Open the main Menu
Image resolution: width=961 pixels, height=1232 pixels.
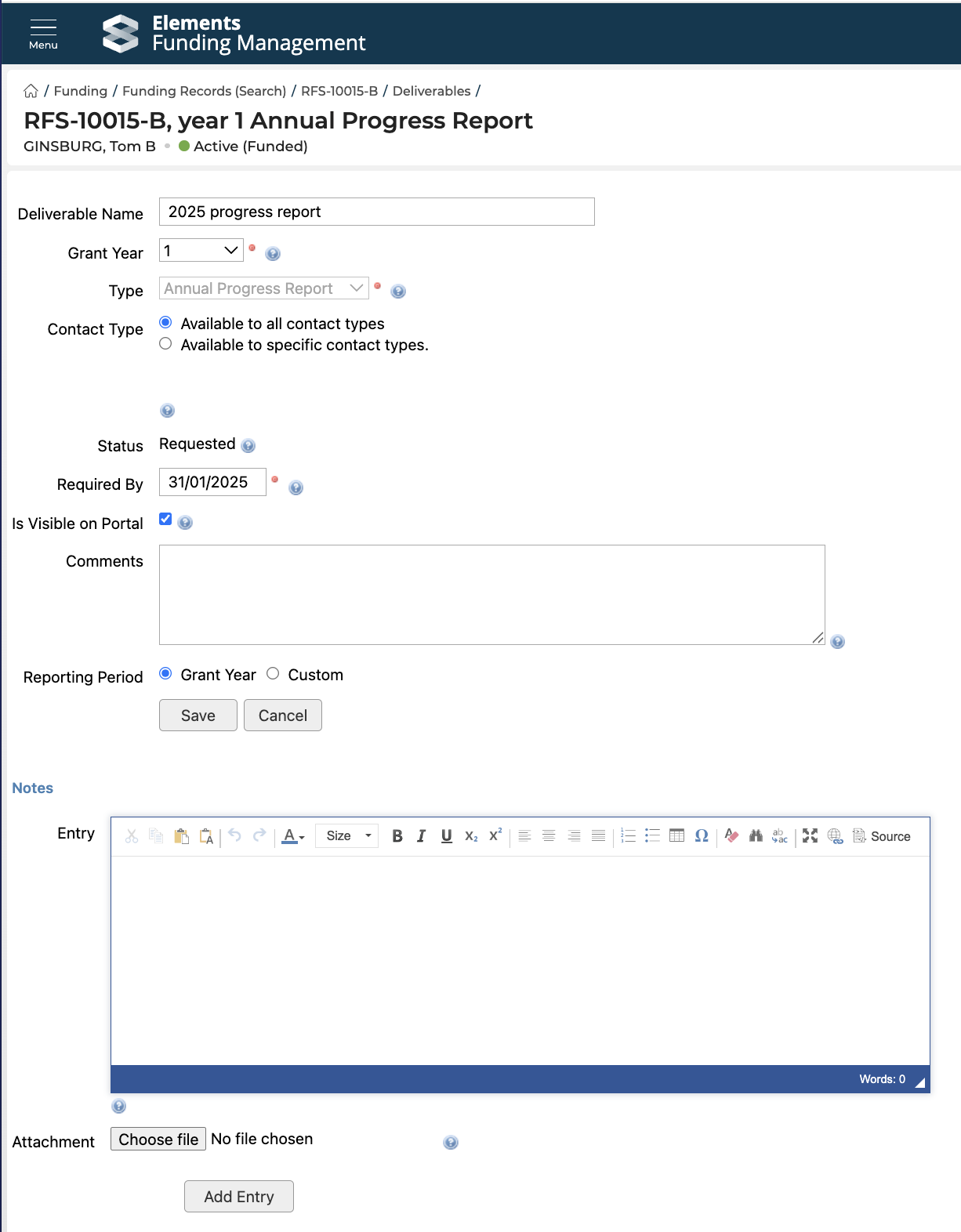pos(43,34)
